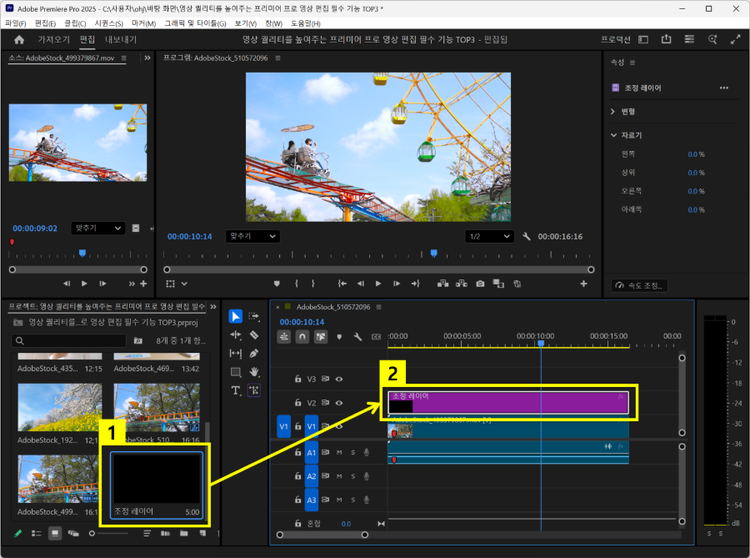Toggle timeline snap magnet button

pos(303,337)
